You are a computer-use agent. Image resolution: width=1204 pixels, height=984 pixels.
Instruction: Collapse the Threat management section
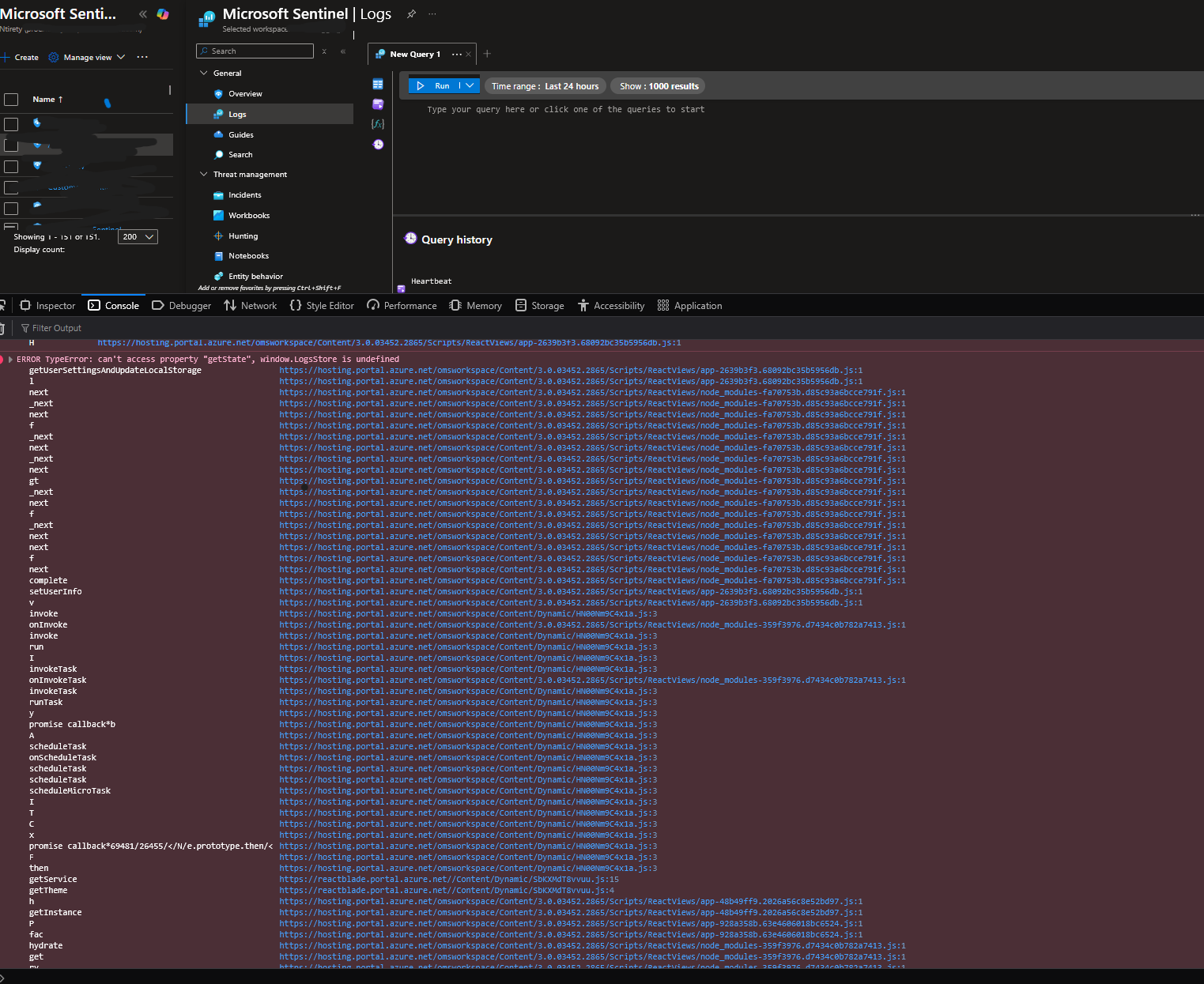[204, 174]
